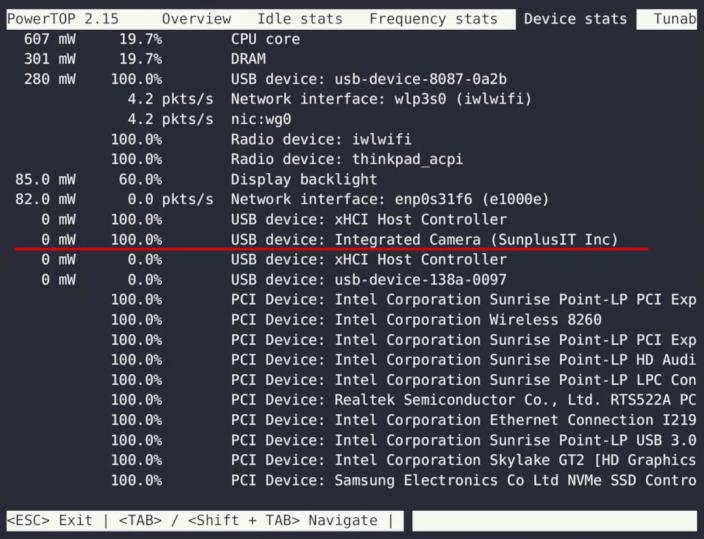Click the highlighted Device stats tab
Viewport: 704px width, 539px height.
pos(575,19)
